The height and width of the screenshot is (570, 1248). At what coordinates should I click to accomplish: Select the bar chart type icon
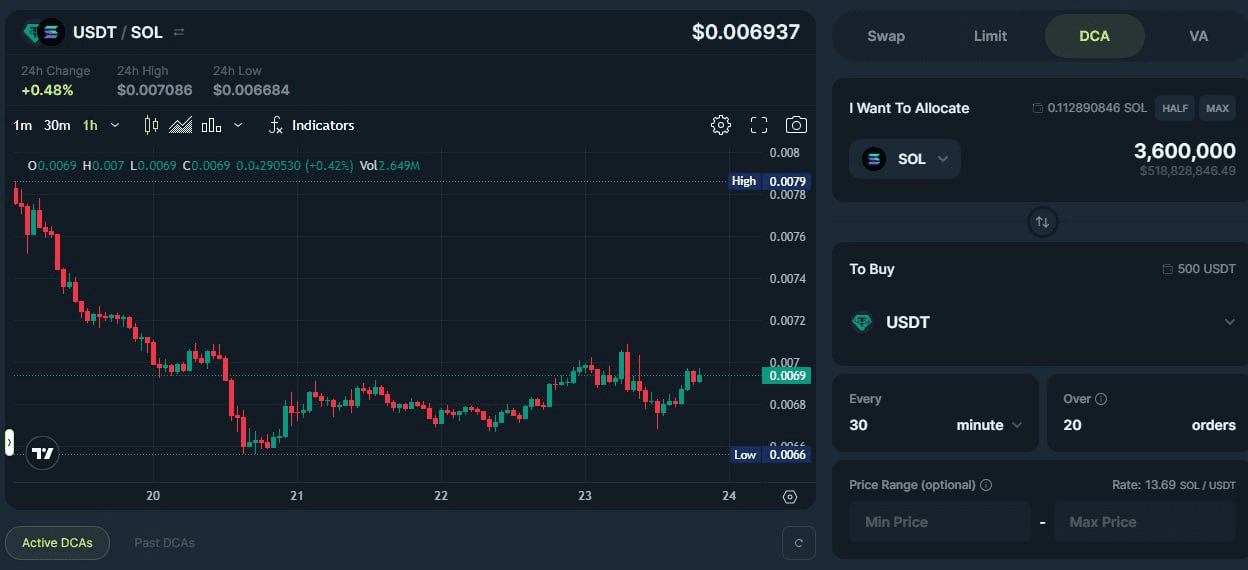click(211, 125)
